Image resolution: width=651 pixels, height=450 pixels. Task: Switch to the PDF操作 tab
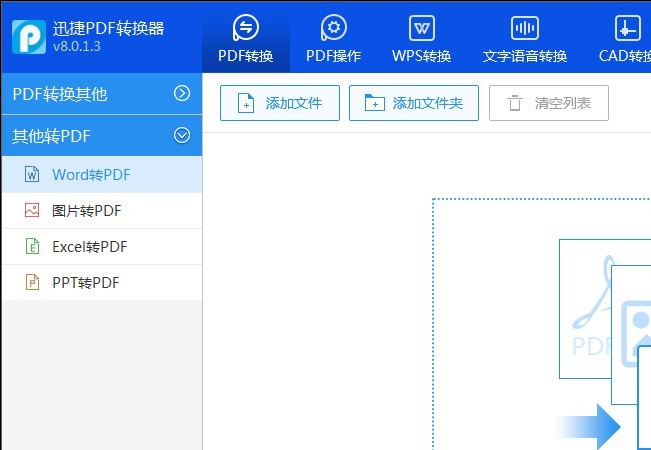point(333,39)
